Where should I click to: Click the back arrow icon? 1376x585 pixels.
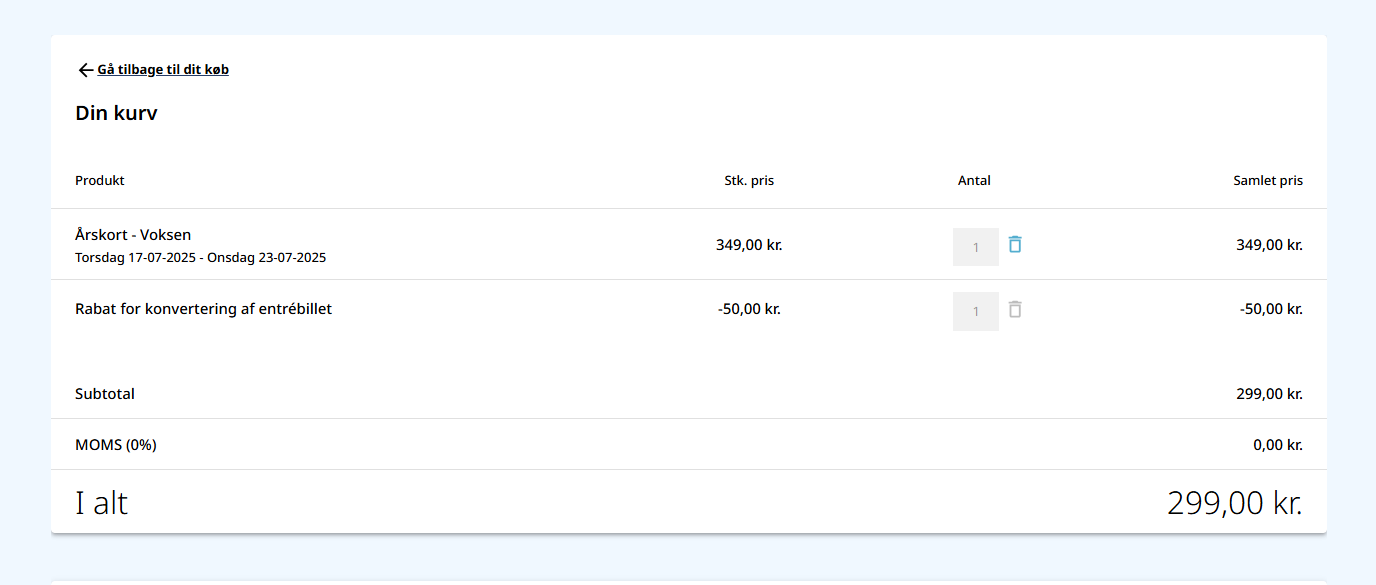(85, 70)
